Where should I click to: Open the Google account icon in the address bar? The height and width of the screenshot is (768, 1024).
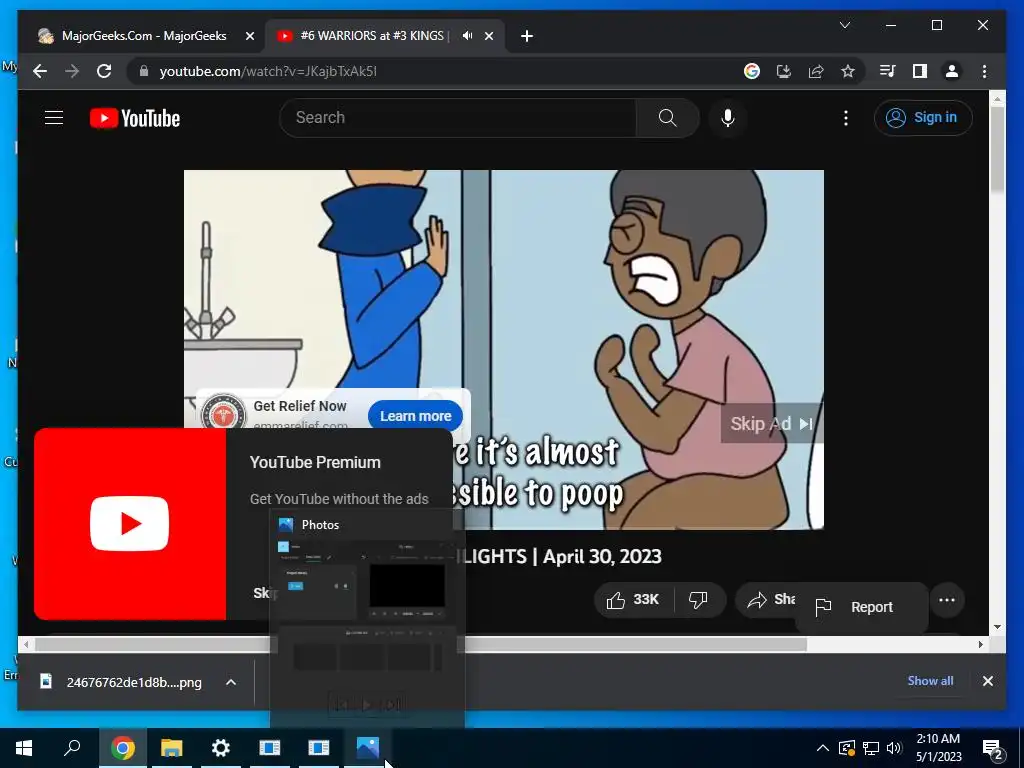(752, 71)
